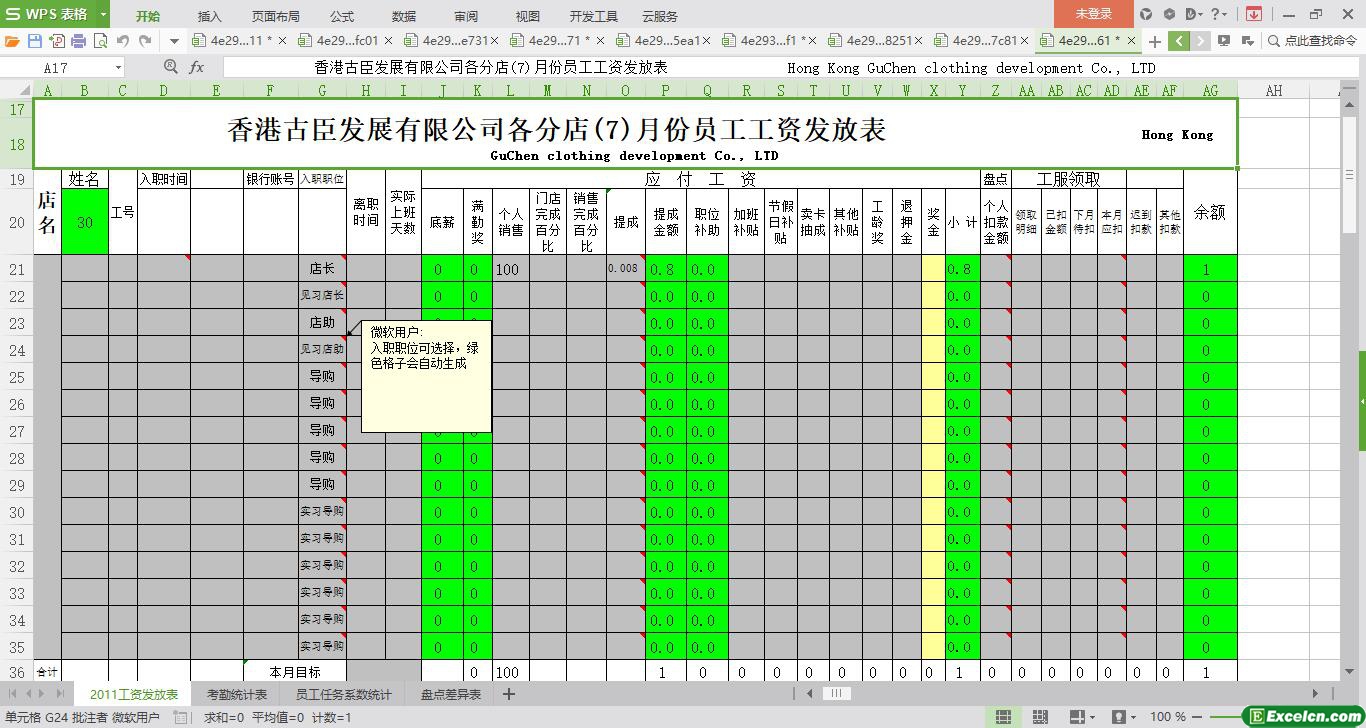Click the Save icon

click(34, 41)
